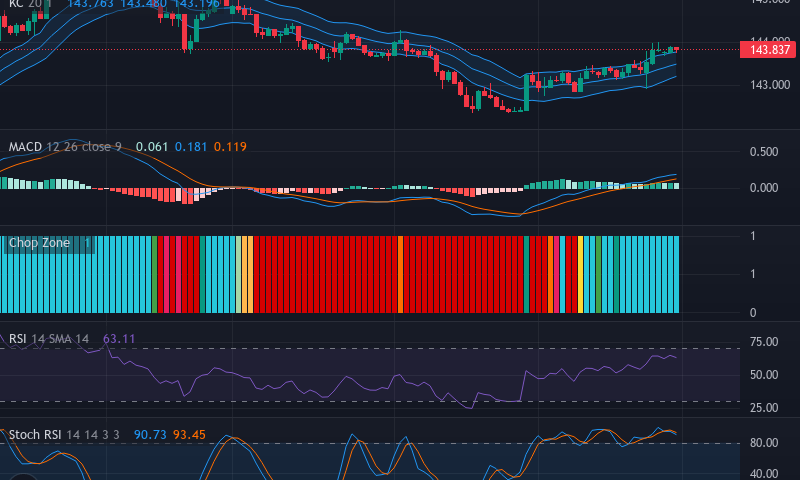Image resolution: width=800 pixels, height=480 pixels.
Task: Select the Chop Zone indicator label
Action: point(39,243)
